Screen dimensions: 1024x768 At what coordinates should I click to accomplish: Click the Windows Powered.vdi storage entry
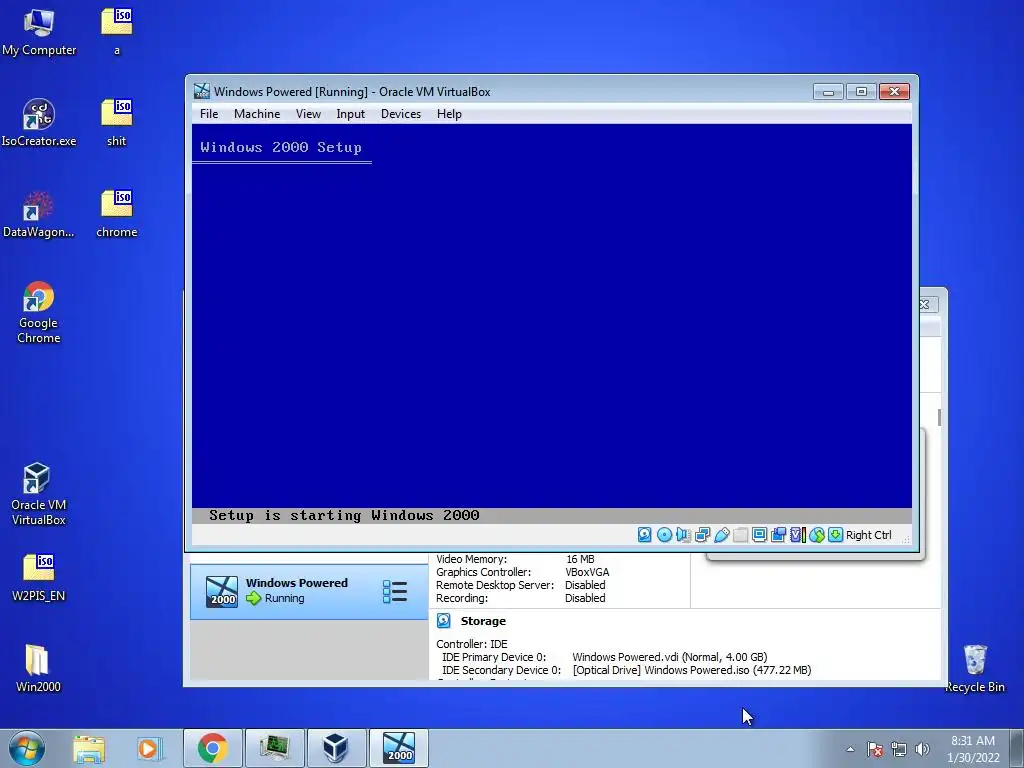[x=669, y=657]
